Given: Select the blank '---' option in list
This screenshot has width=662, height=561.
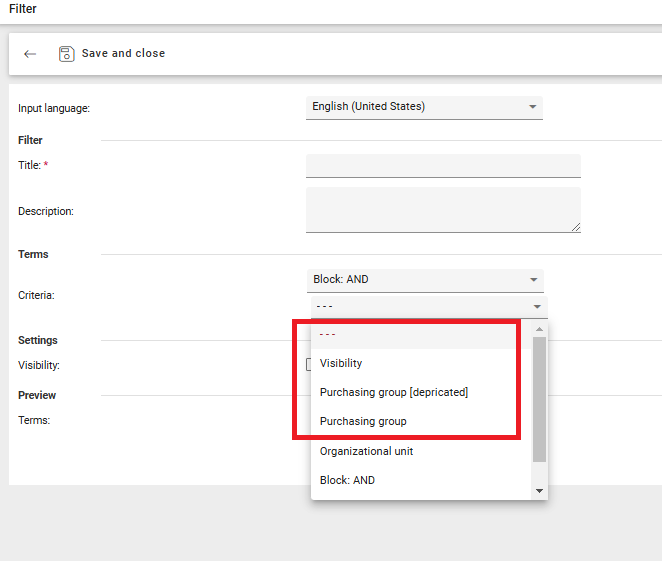Looking at the screenshot, I should pyautogui.click(x=416, y=334).
